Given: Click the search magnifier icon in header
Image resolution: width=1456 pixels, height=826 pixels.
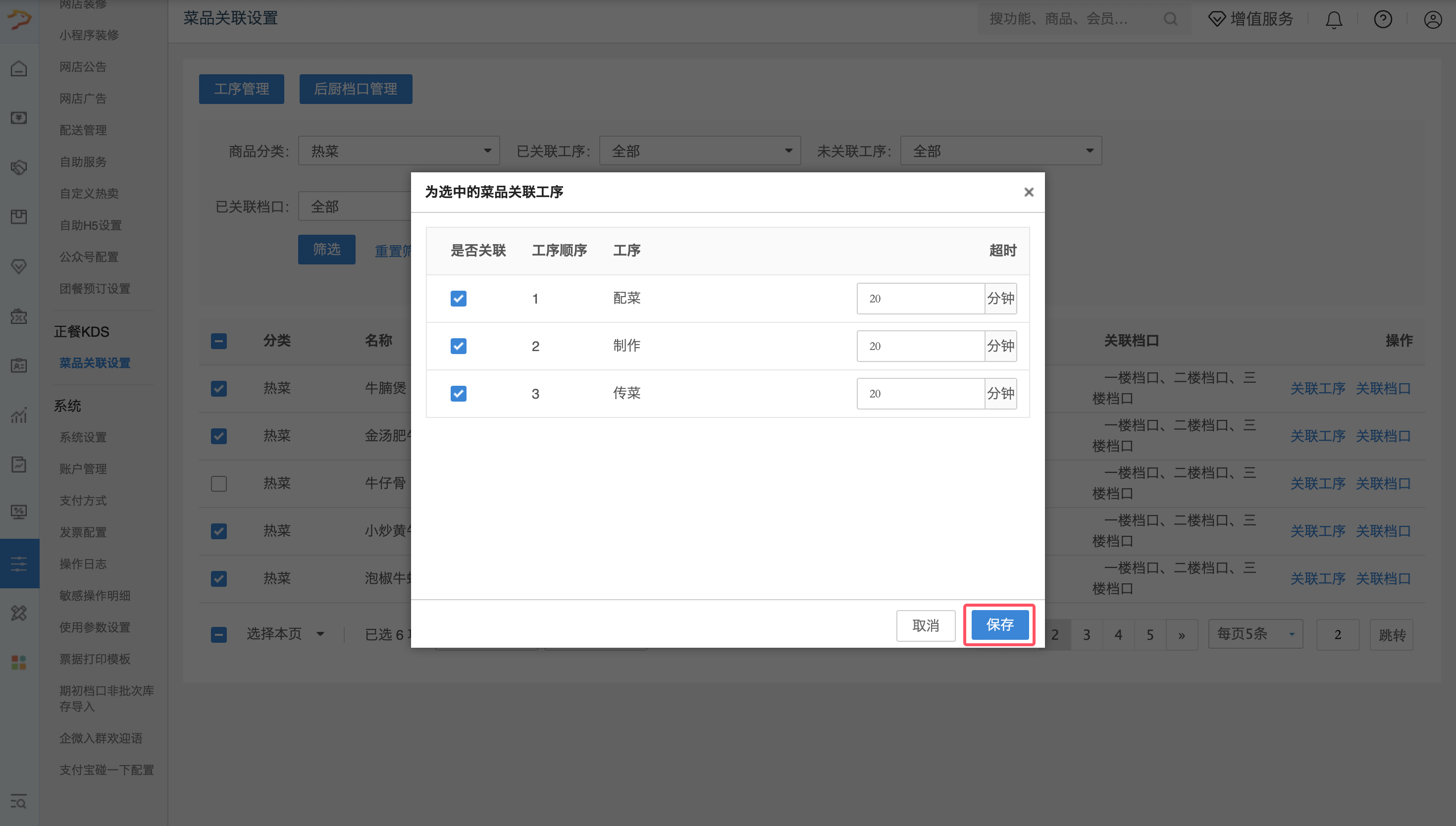Looking at the screenshot, I should 1170,19.
